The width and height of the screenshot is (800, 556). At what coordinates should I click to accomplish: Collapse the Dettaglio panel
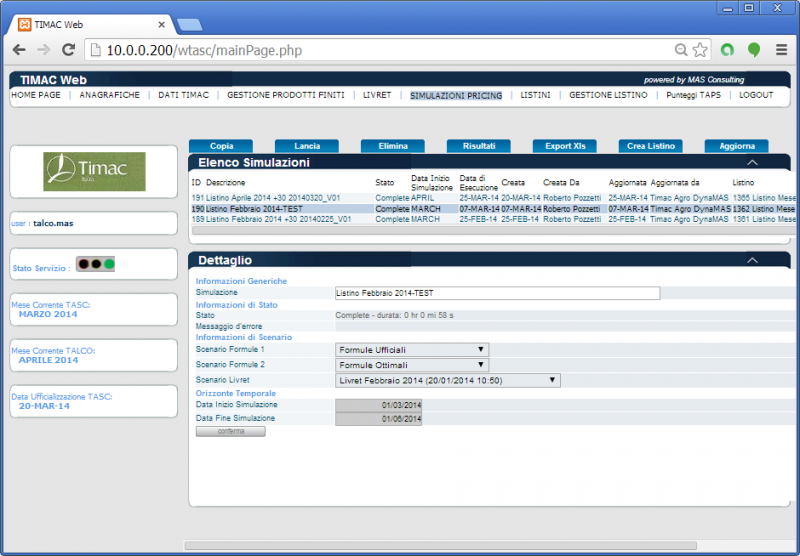(x=752, y=260)
